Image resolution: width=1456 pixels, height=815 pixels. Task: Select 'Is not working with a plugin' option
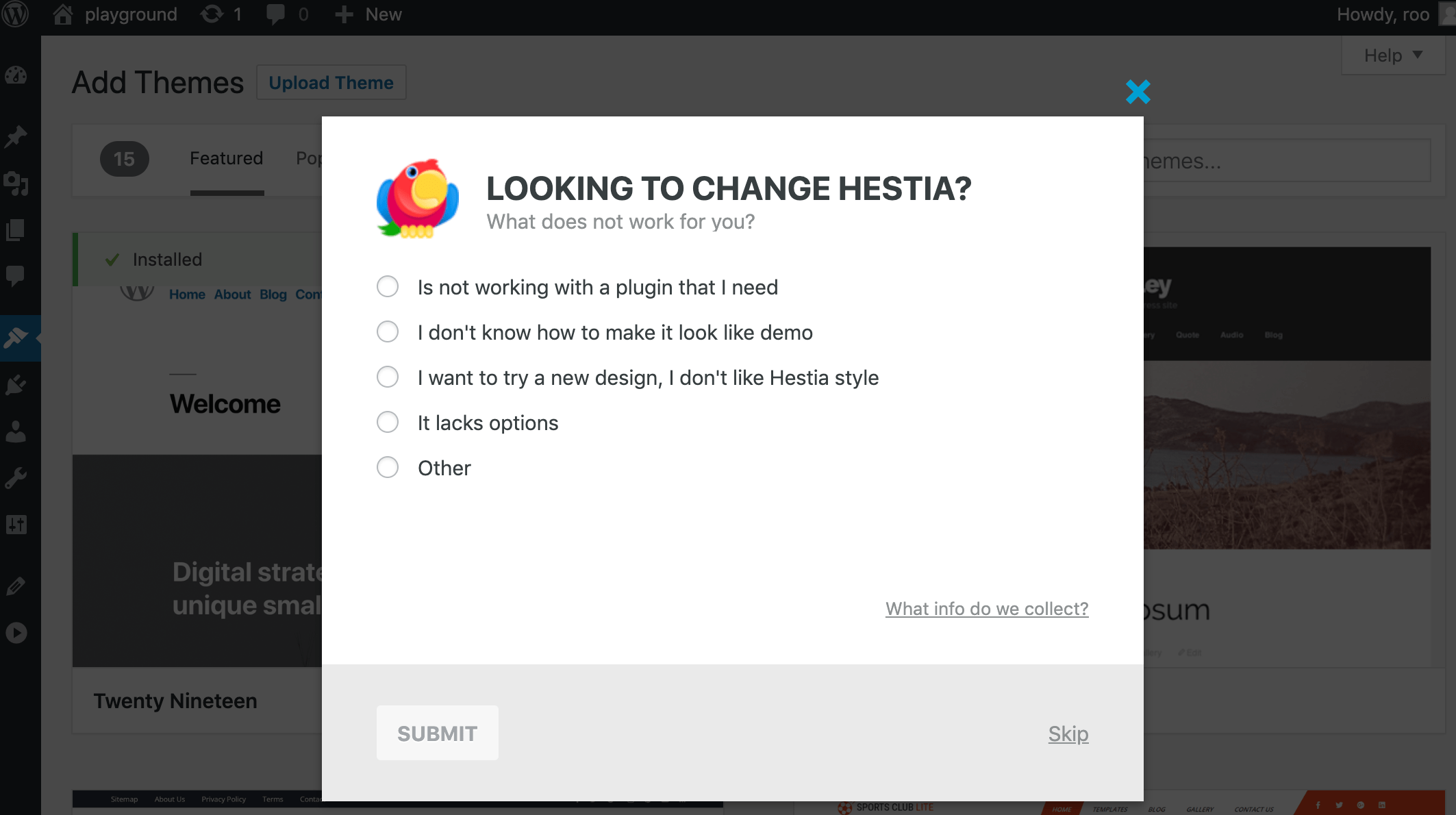[388, 287]
